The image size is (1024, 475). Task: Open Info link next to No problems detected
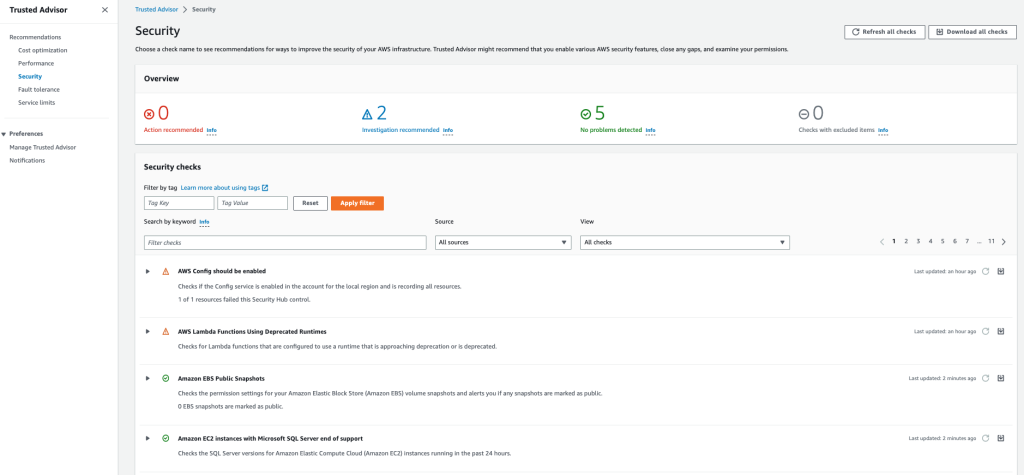650,131
